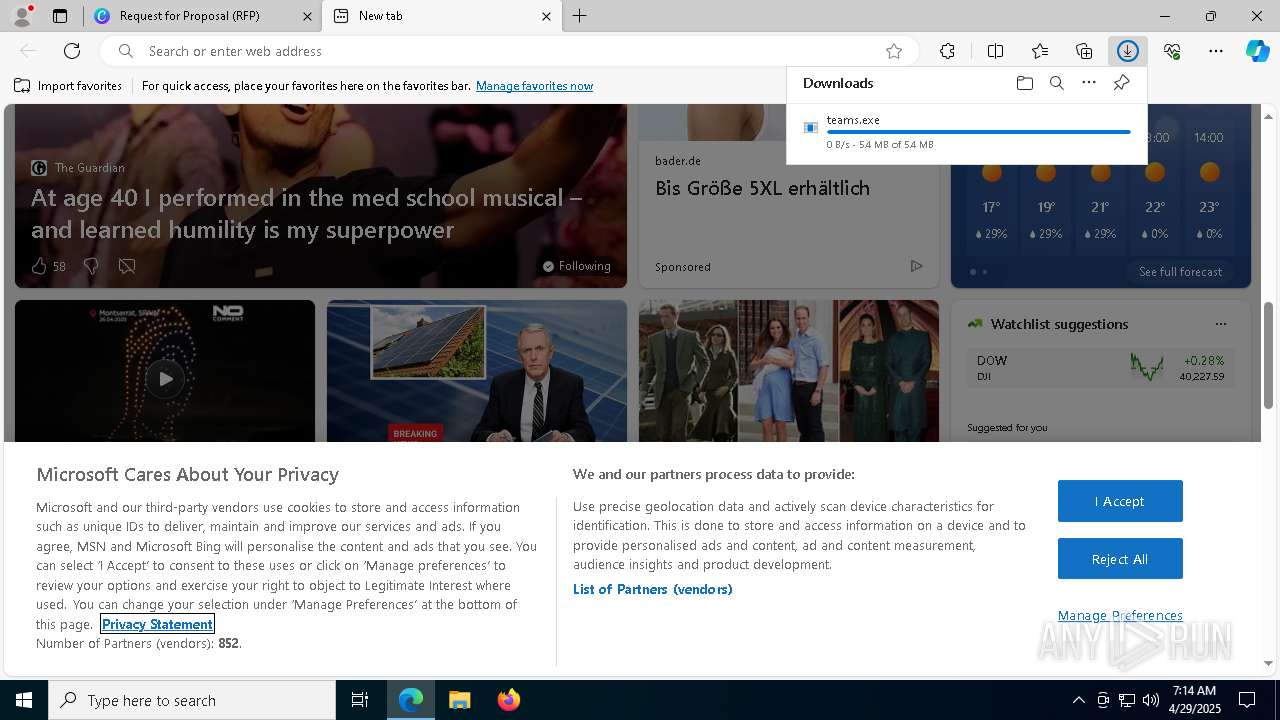Switch to Request for Proposal (RFP) tab

(x=201, y=16)
